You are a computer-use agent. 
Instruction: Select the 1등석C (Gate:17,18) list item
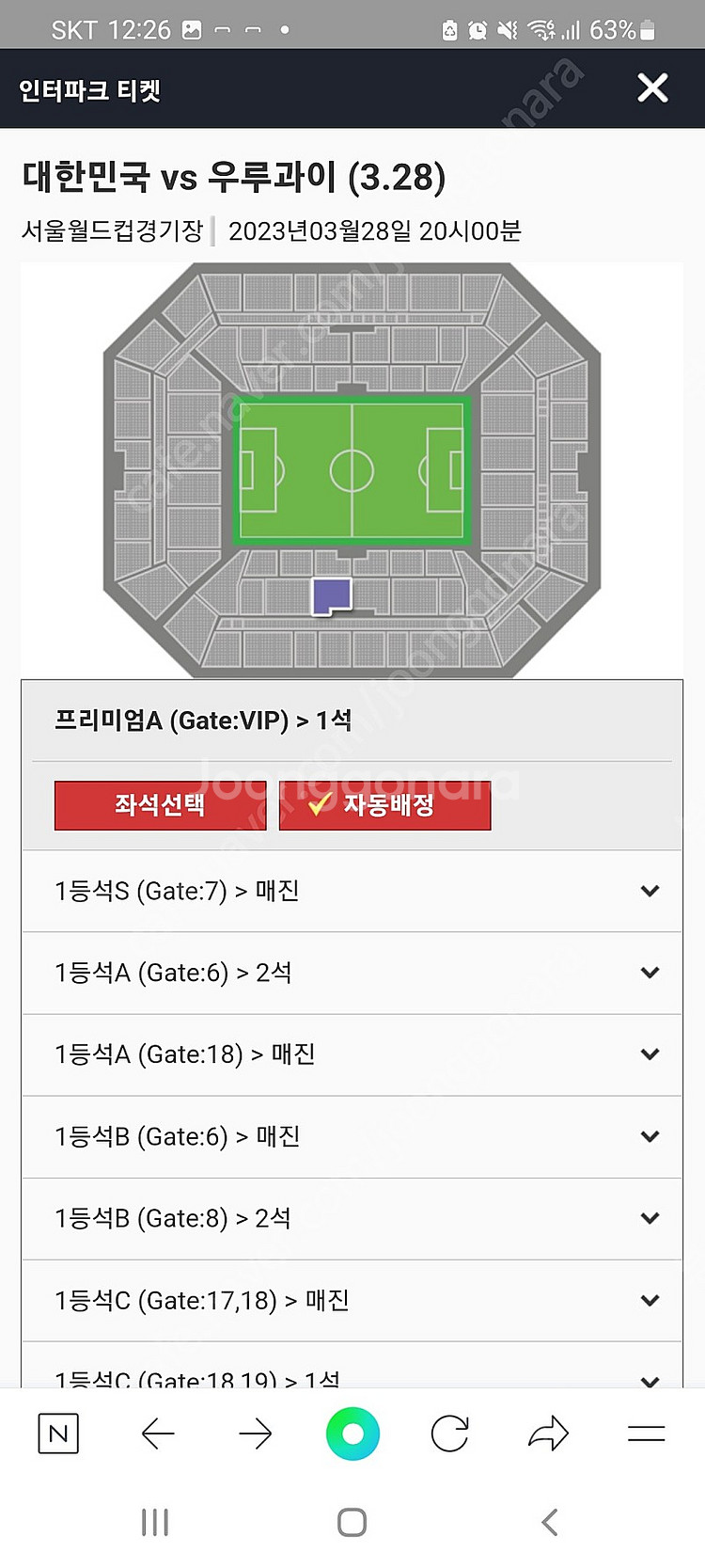pos(352,1300)
